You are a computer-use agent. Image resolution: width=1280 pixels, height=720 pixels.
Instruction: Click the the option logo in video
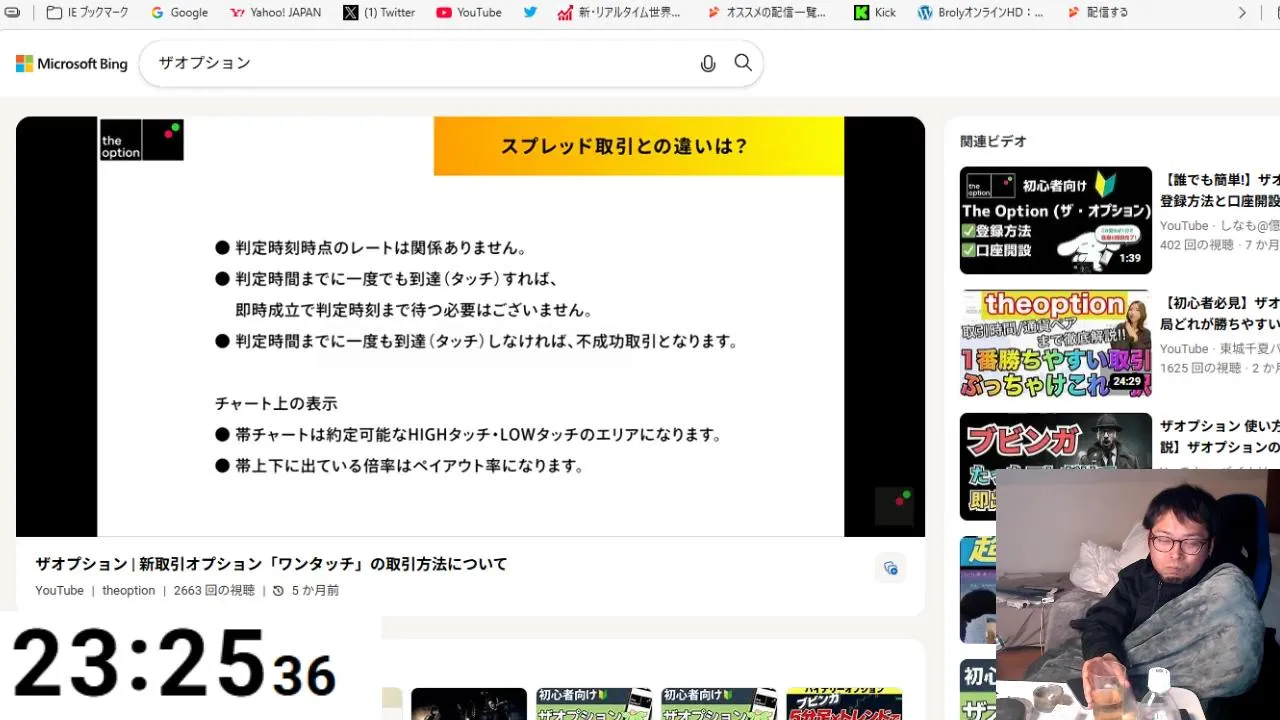pos(141,140)
